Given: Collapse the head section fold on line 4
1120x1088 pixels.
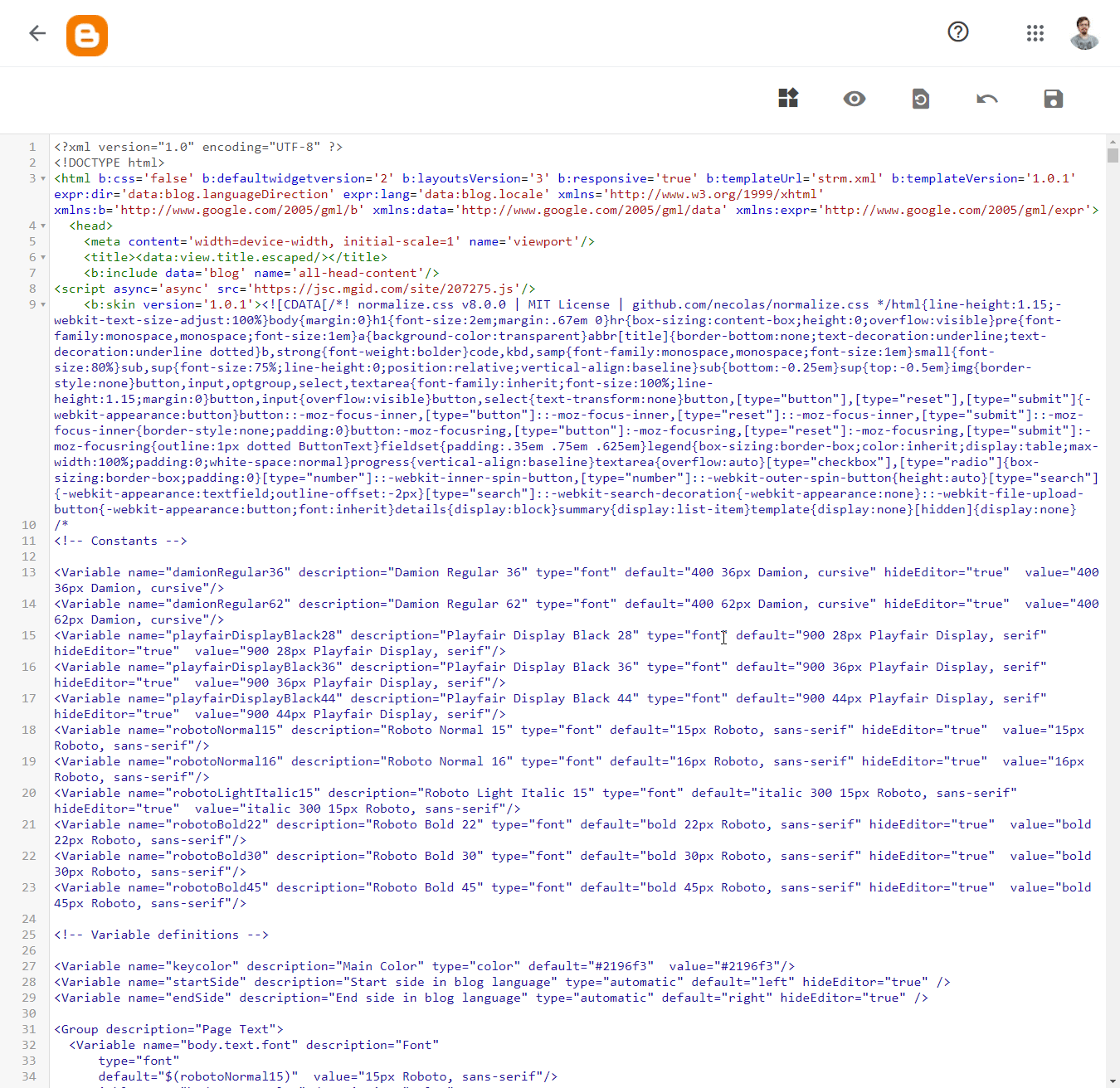Looking at the screenshot, I should point(41,225).
